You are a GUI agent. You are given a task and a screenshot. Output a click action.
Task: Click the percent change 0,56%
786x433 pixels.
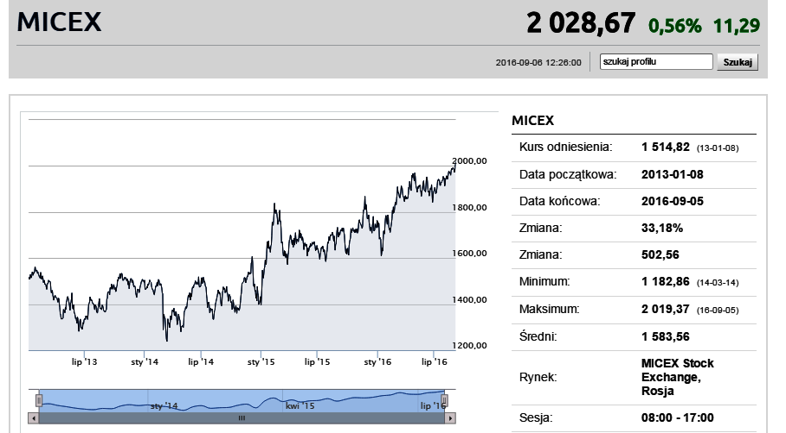675,26
